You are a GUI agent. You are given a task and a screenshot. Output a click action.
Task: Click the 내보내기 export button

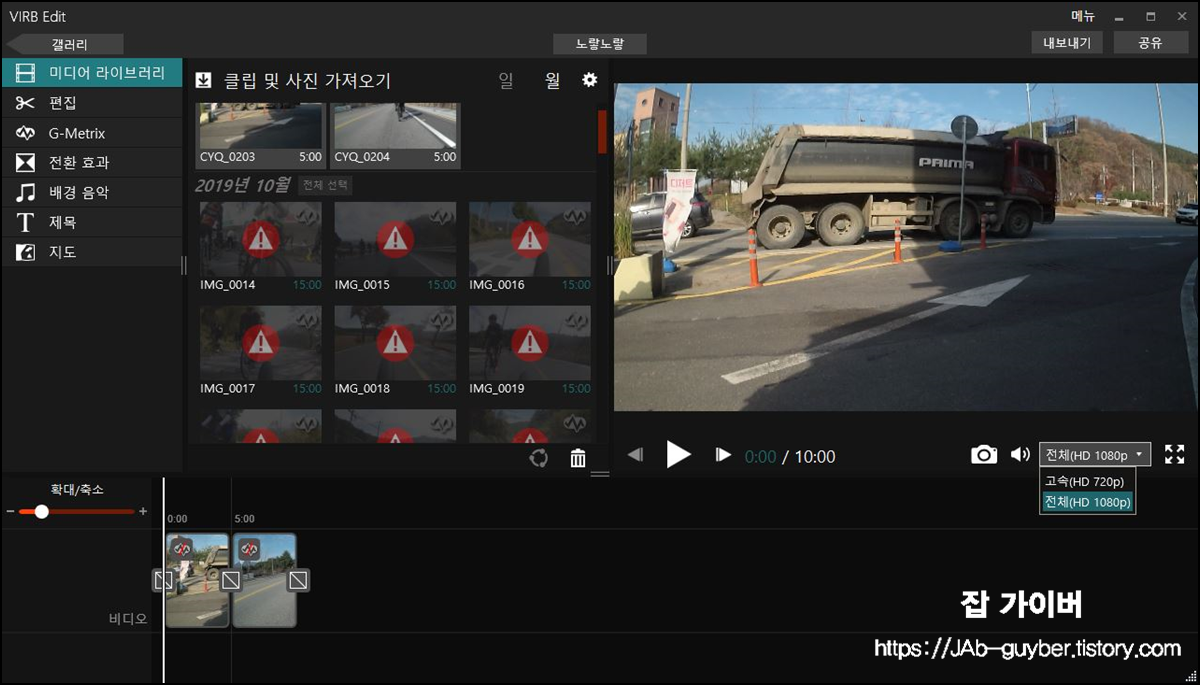pyautogui.click(x=1067, y=43)
